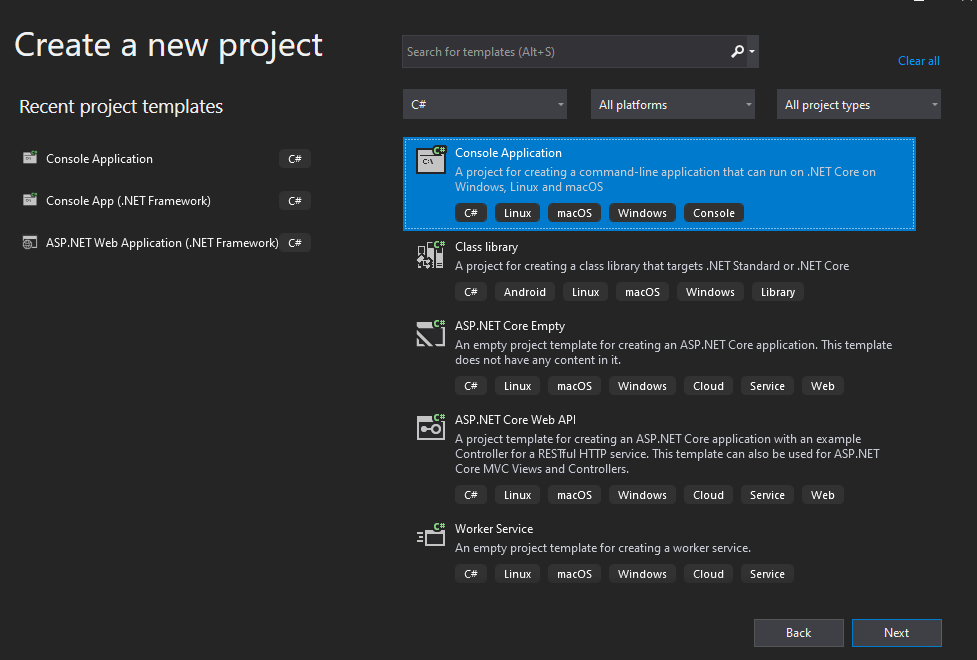Expand search options arrow beside magnifier
Screen dimensions: 977x660
tap(752, 52)
